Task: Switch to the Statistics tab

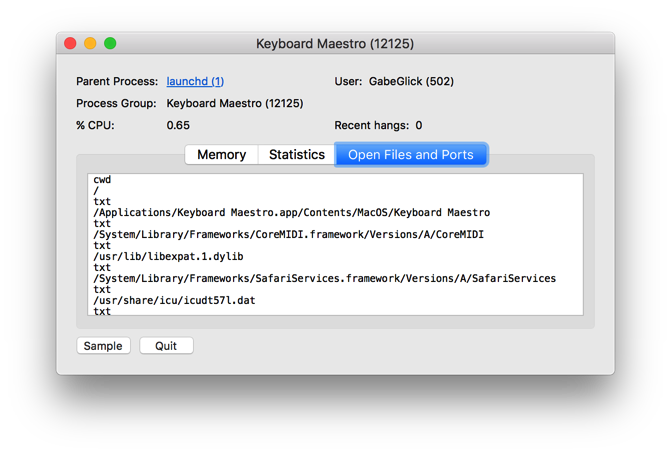Action: [297, 155]
